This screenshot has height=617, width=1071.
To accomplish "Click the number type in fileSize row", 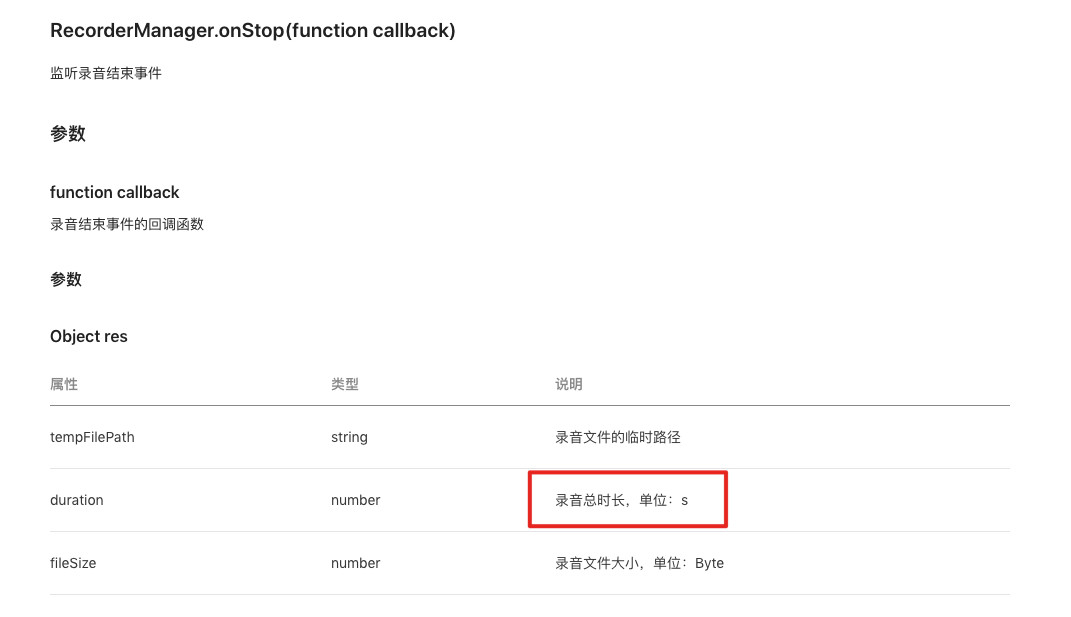I will 355,563.
